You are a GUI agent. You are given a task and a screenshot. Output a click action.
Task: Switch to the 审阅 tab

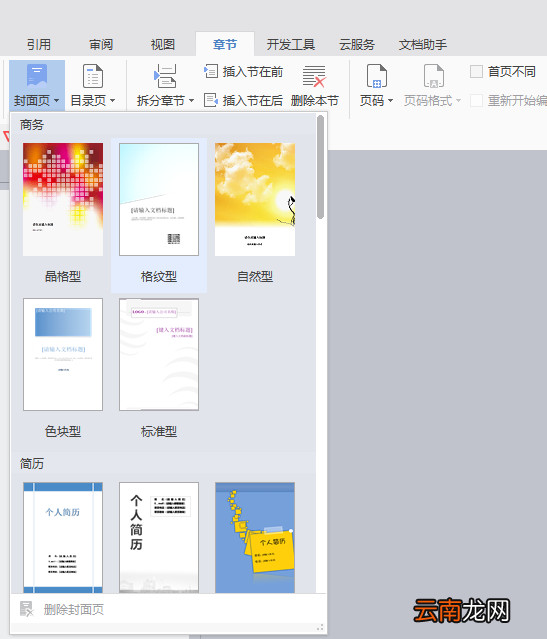[101, 44]
